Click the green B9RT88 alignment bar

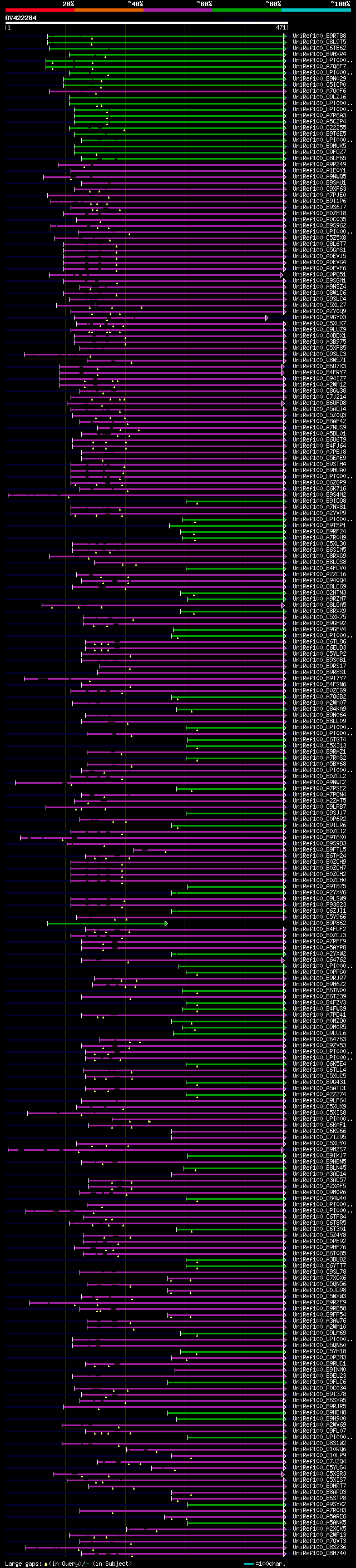pos(166,36)
